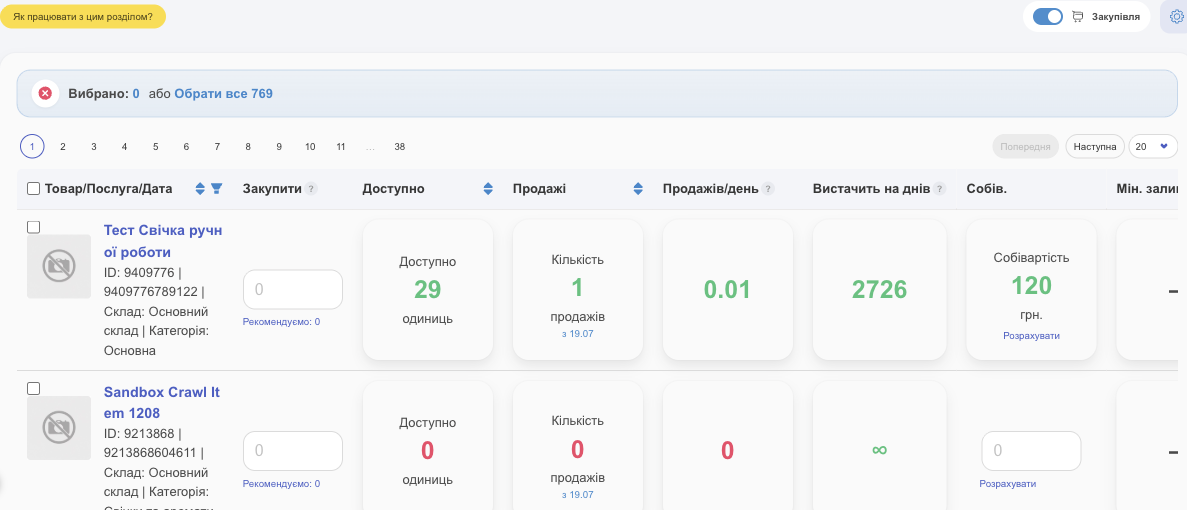Focus Закупити input for Тест Свічка
The image size is (1187, 510).
(293, 290)
